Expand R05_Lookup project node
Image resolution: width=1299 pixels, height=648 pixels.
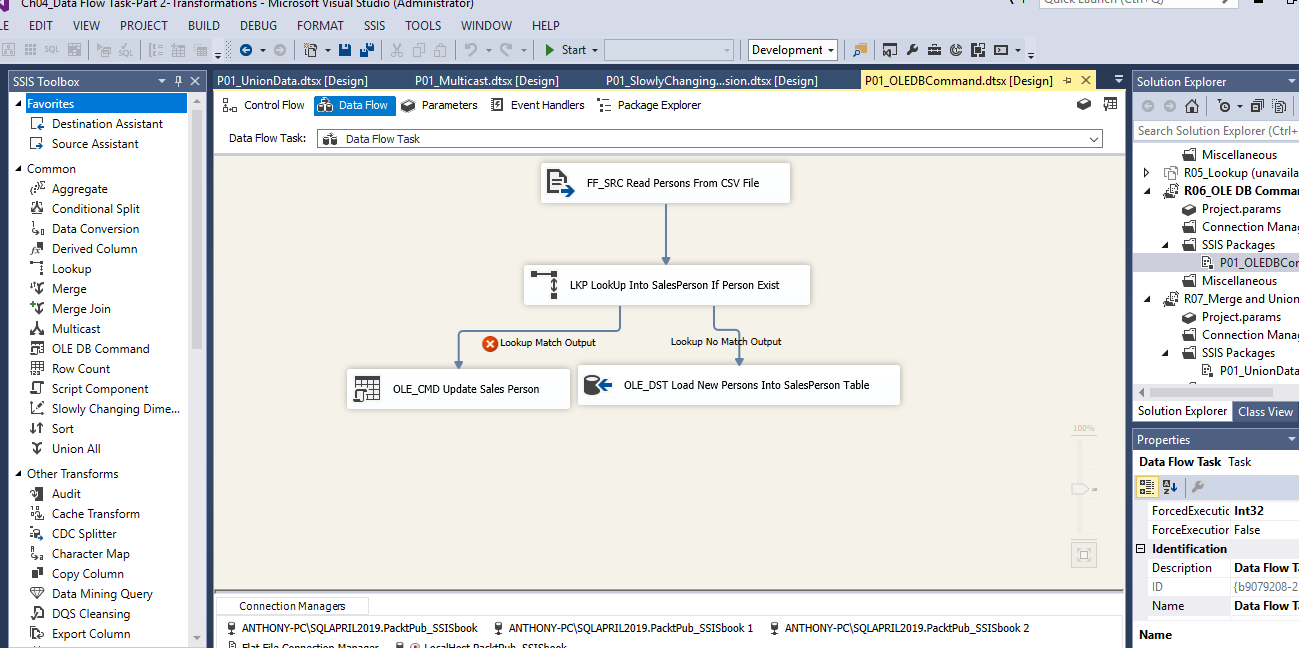click(1147, 173)
